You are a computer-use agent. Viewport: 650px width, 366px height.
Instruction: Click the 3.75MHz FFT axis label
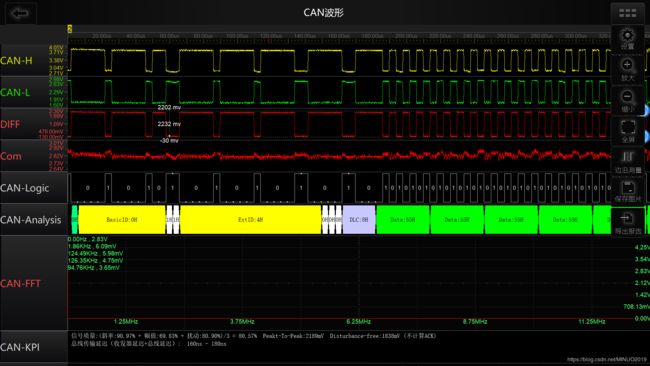[242, 322]
